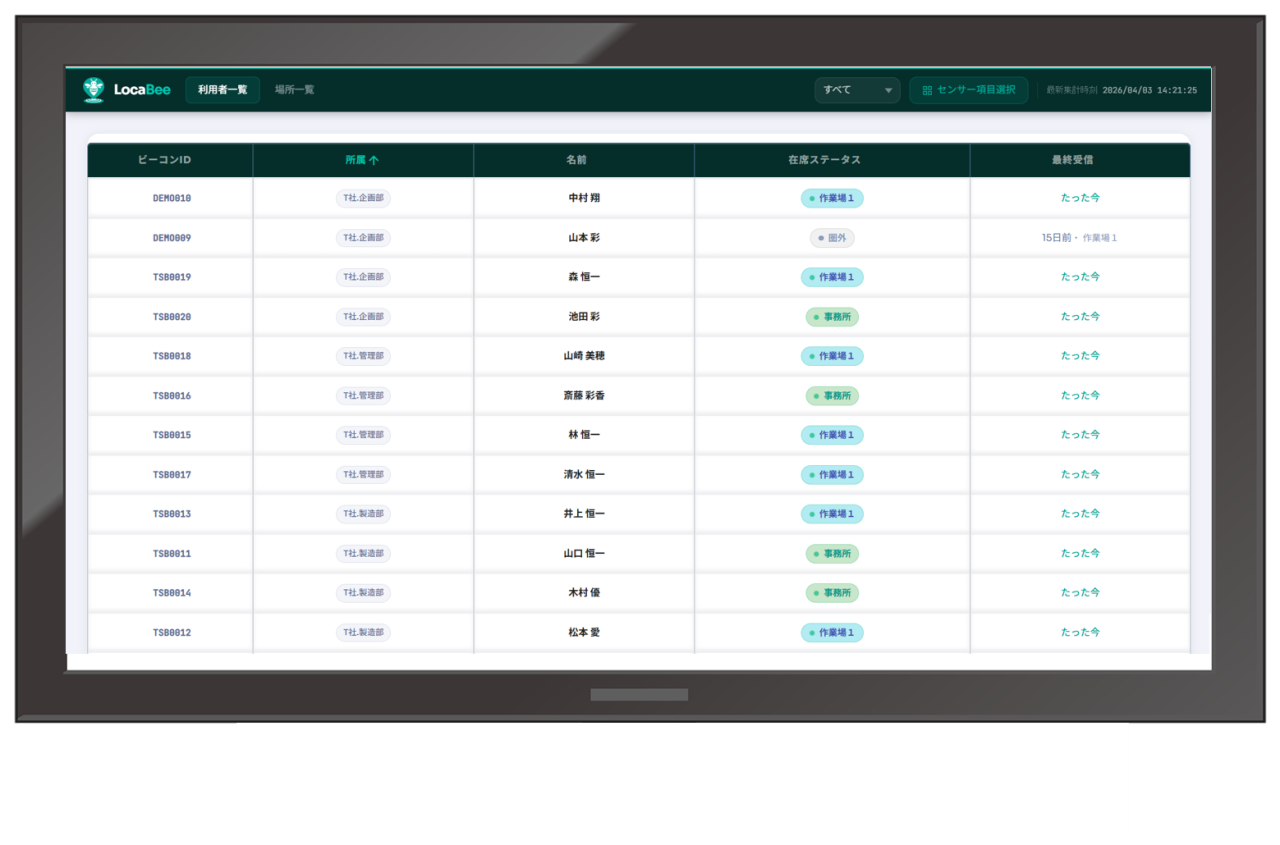Click the 事務所 status badge for 池田 彩
This screenshot has width=1280, height=845.
832,317
